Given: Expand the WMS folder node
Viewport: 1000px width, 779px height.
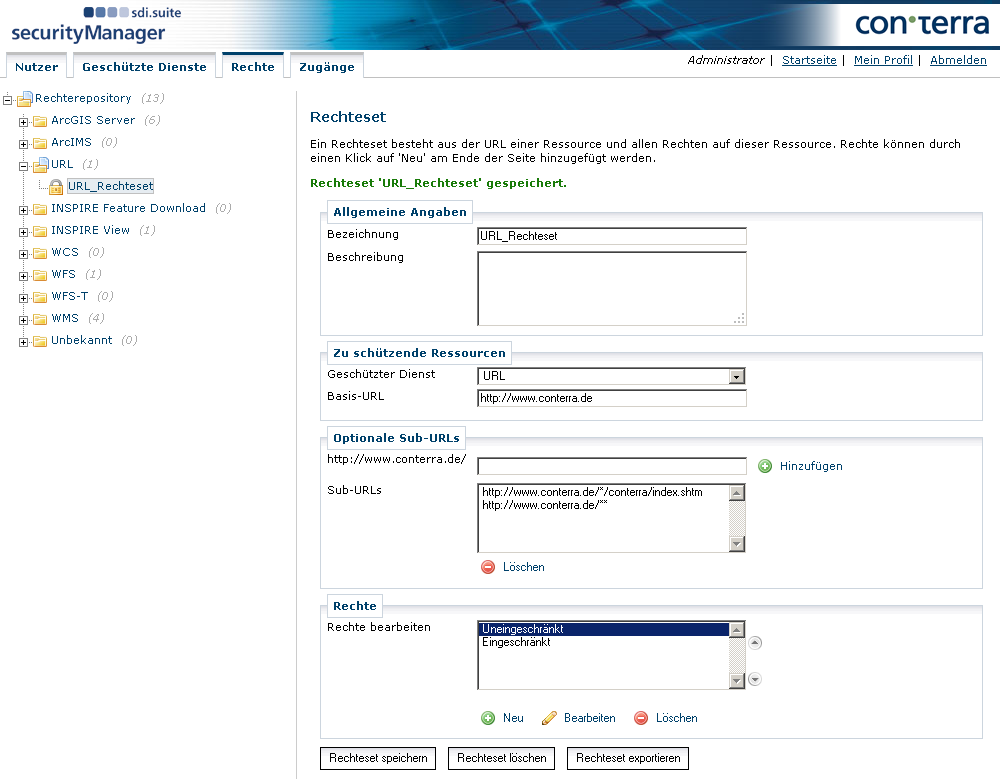Looking at the screenshot, I should tap(24, 319).
